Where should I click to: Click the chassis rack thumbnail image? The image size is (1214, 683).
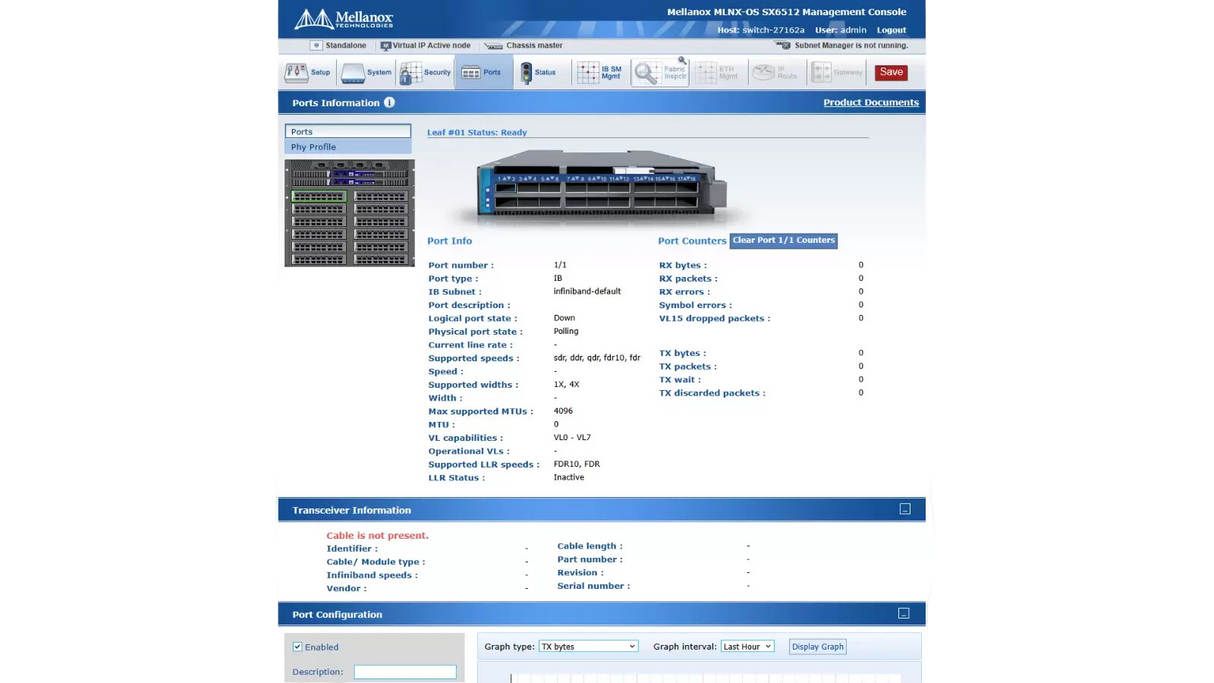point(349,213)
